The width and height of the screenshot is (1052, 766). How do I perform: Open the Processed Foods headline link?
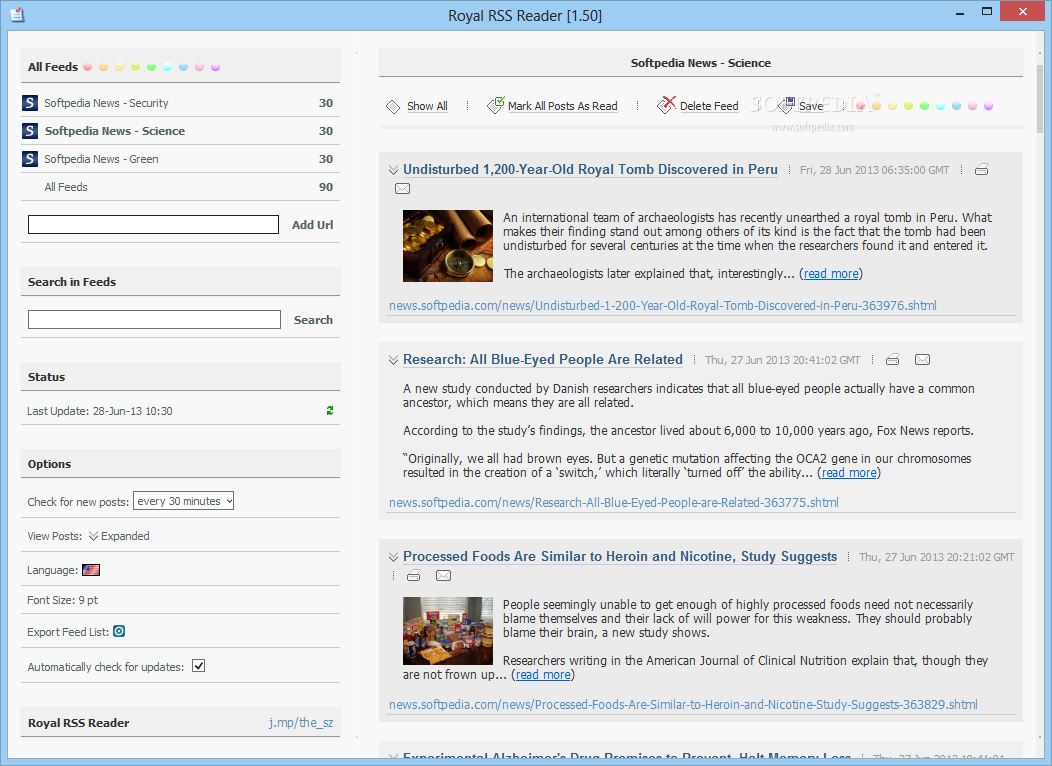click(620, 557)
